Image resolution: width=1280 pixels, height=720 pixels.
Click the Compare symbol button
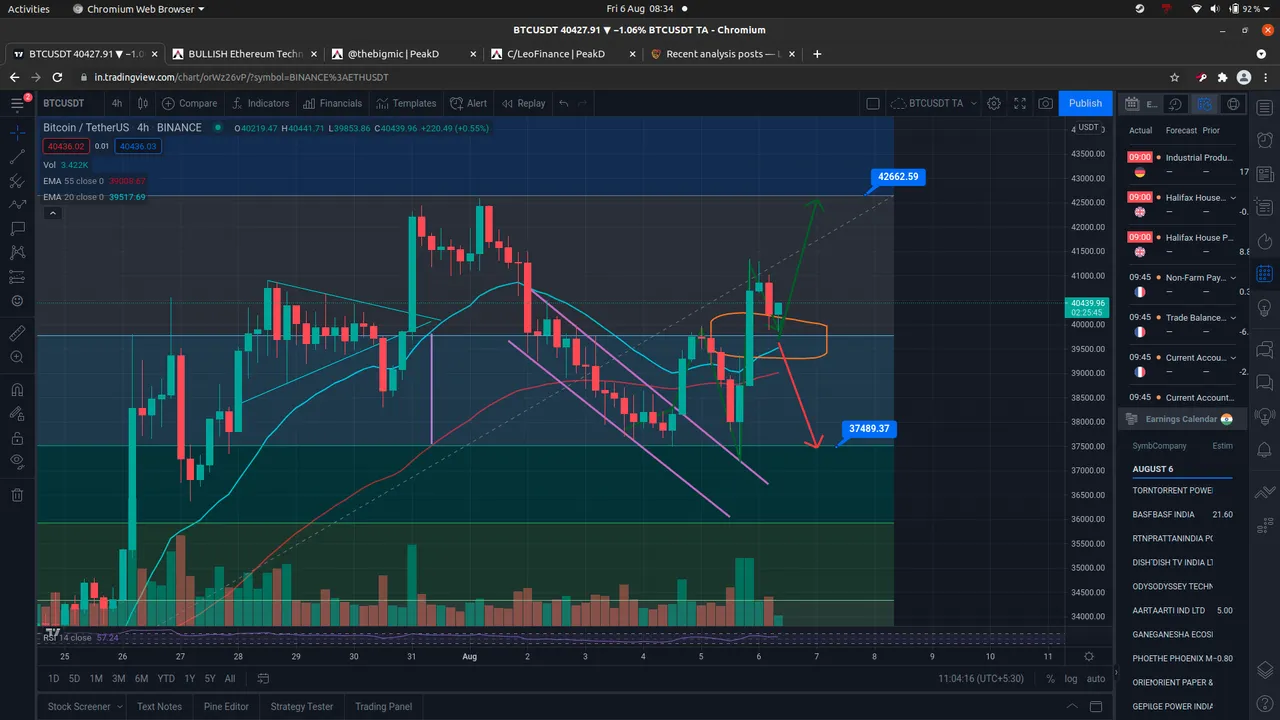[190, 103]
